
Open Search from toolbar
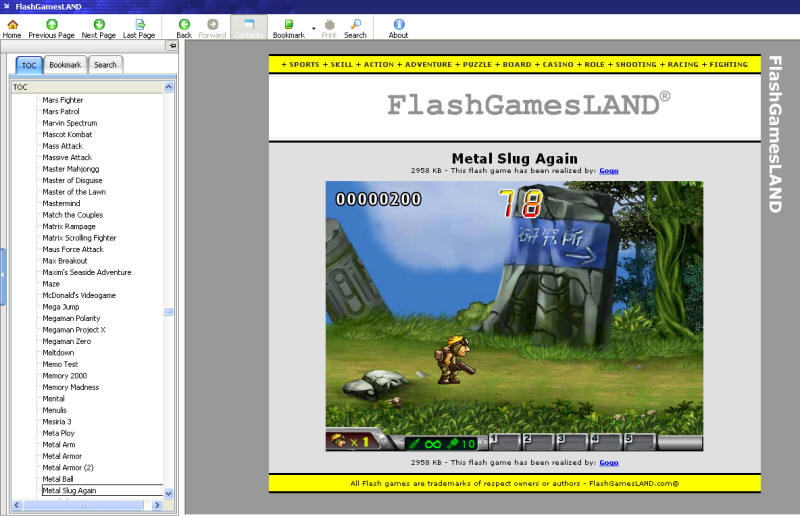(x=355, y=29)
